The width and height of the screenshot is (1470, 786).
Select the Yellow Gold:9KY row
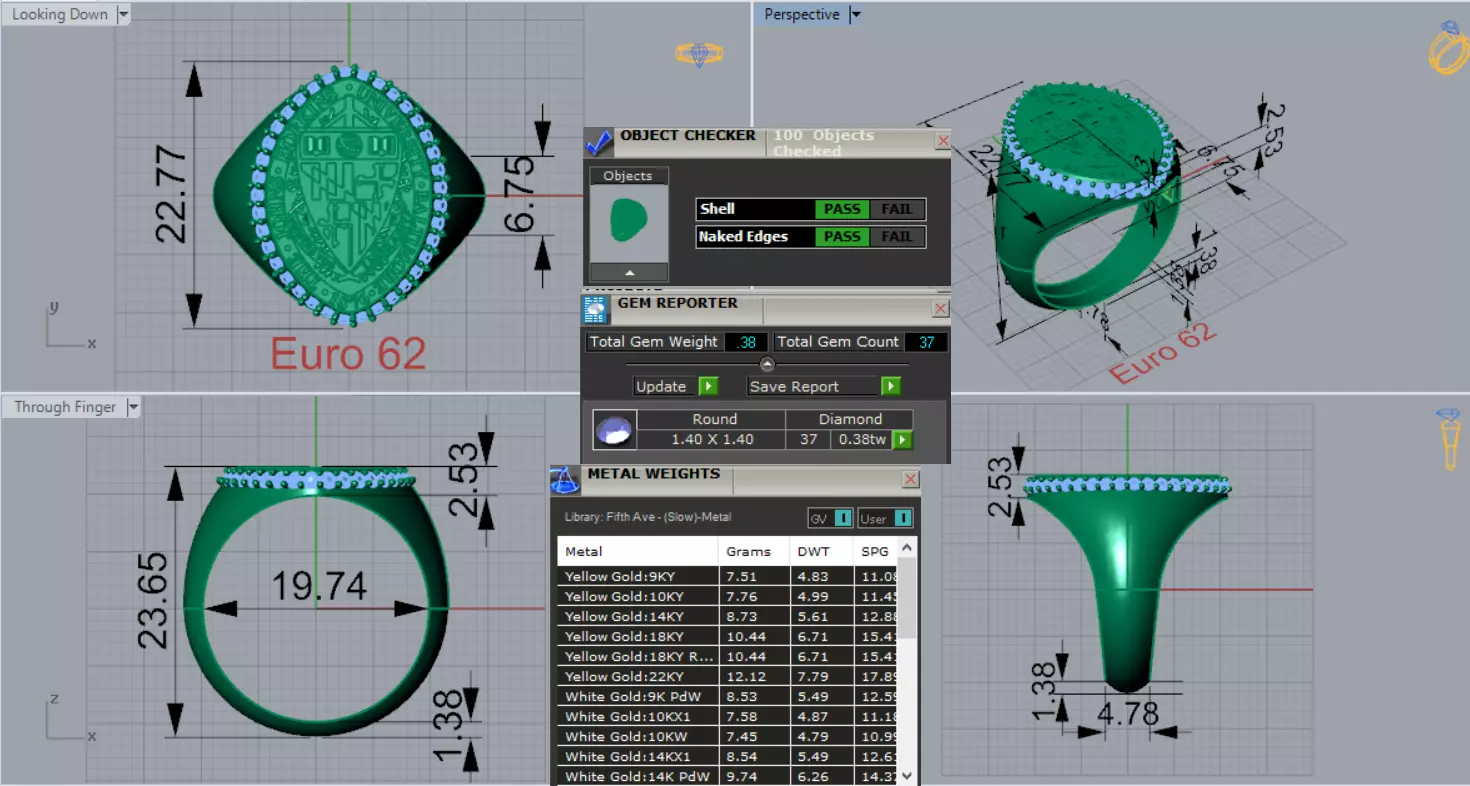point(728,576)
